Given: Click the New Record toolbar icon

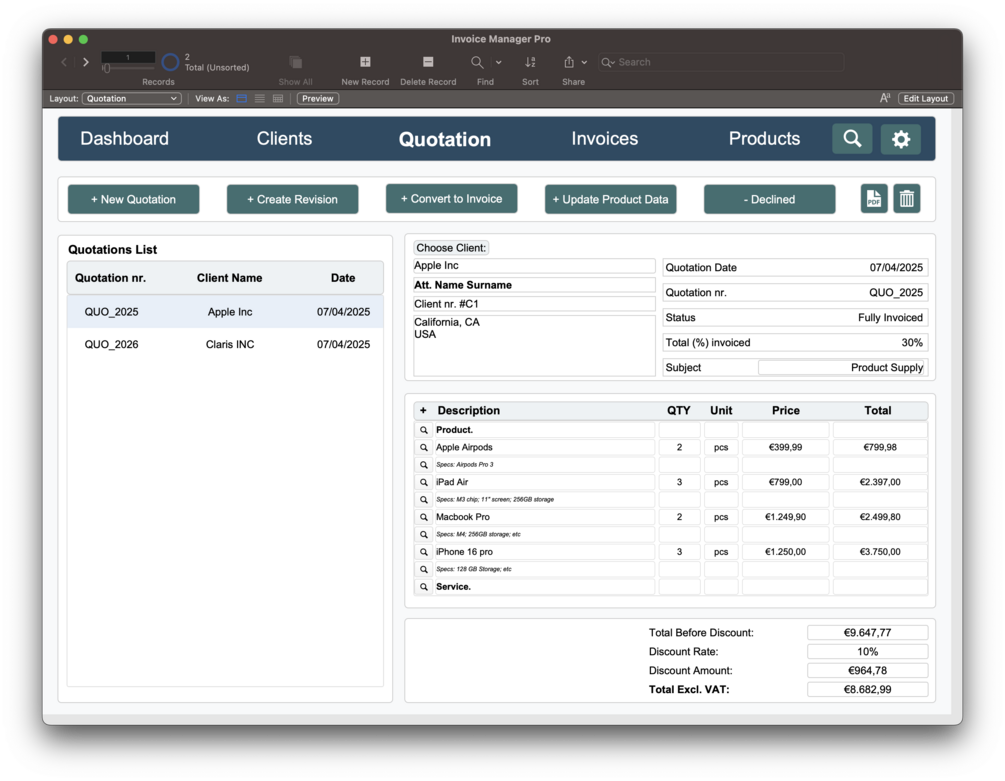Looking at the screenshot, I should pos(365,62).
